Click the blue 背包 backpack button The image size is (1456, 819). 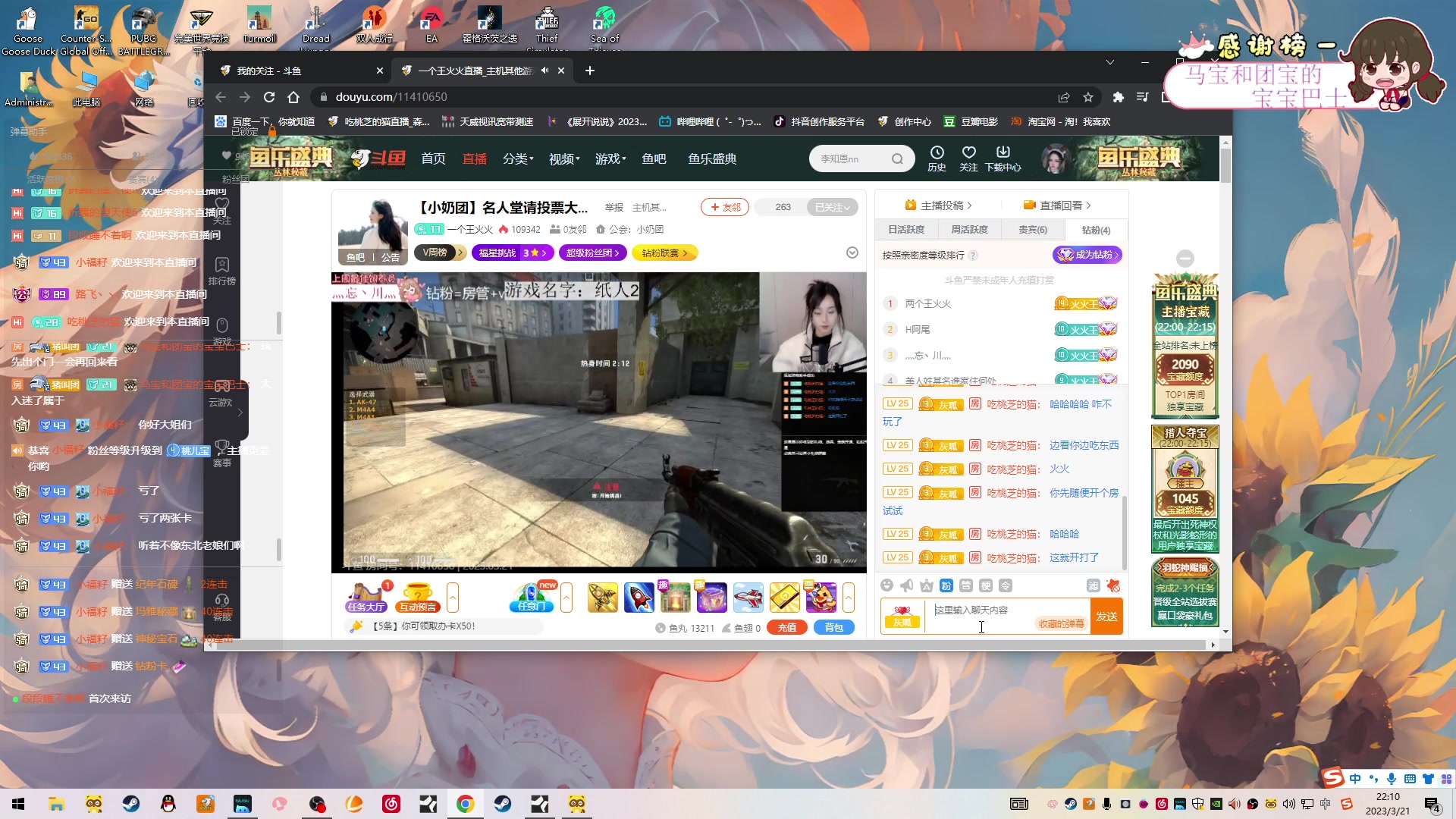point(834,628)
